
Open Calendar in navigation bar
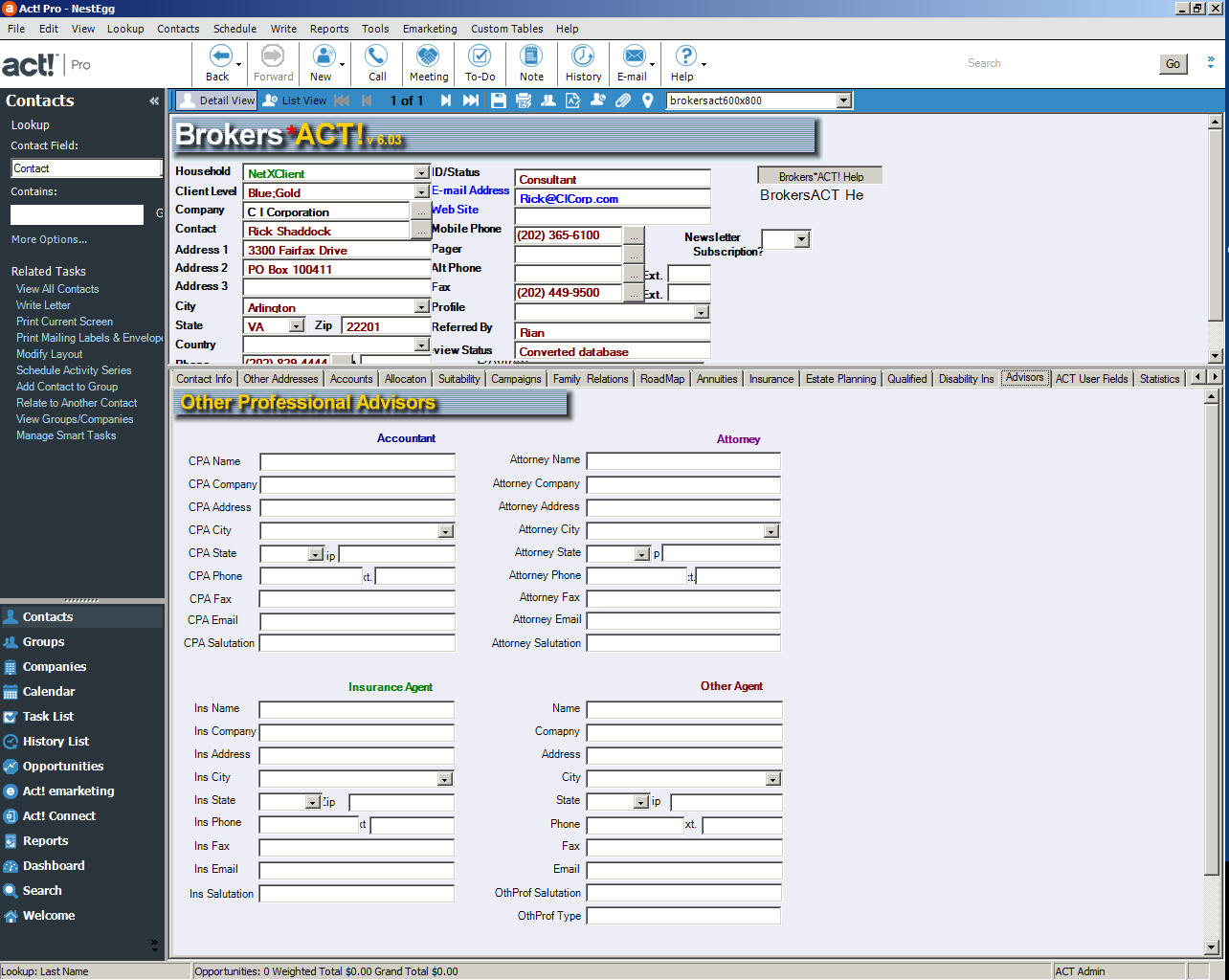click(49, 691)
